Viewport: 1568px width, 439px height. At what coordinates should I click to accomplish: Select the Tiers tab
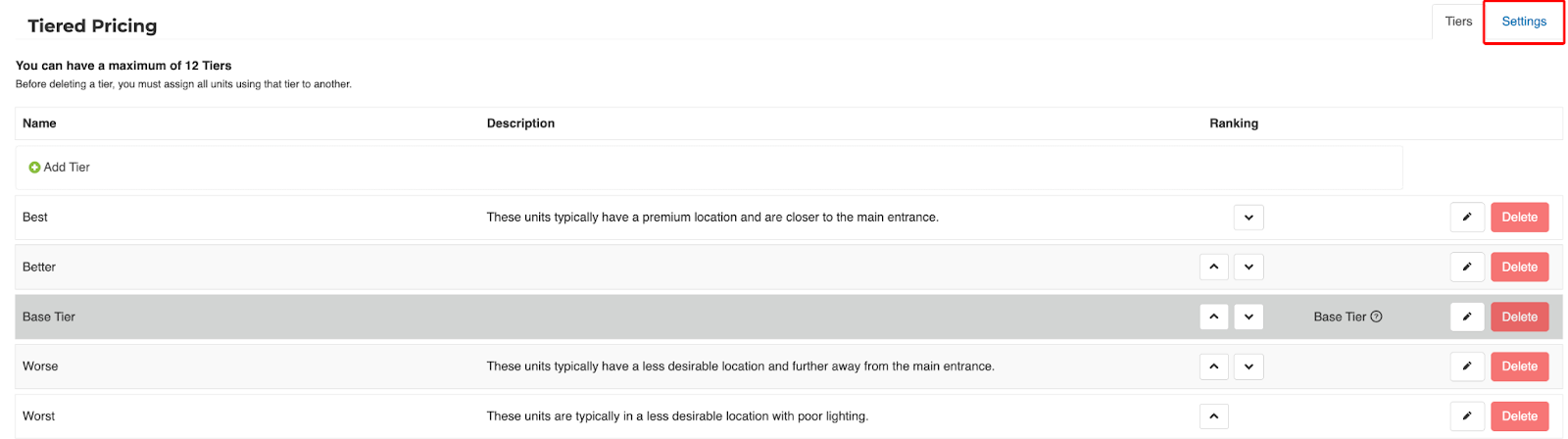pyautogui.click(x=1458, y=22)
